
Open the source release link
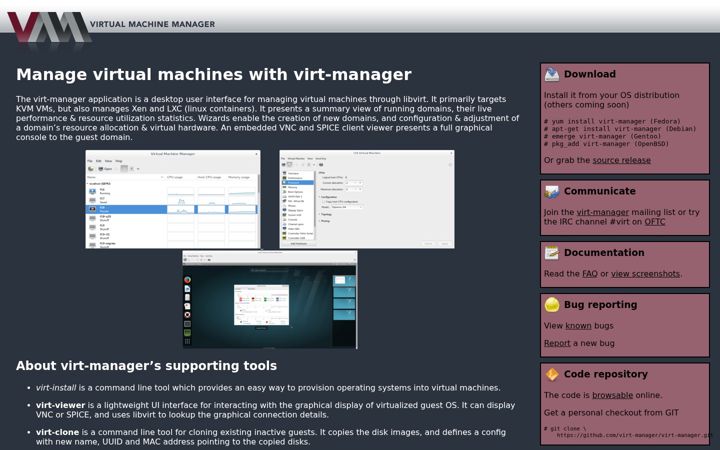[621, 160]
